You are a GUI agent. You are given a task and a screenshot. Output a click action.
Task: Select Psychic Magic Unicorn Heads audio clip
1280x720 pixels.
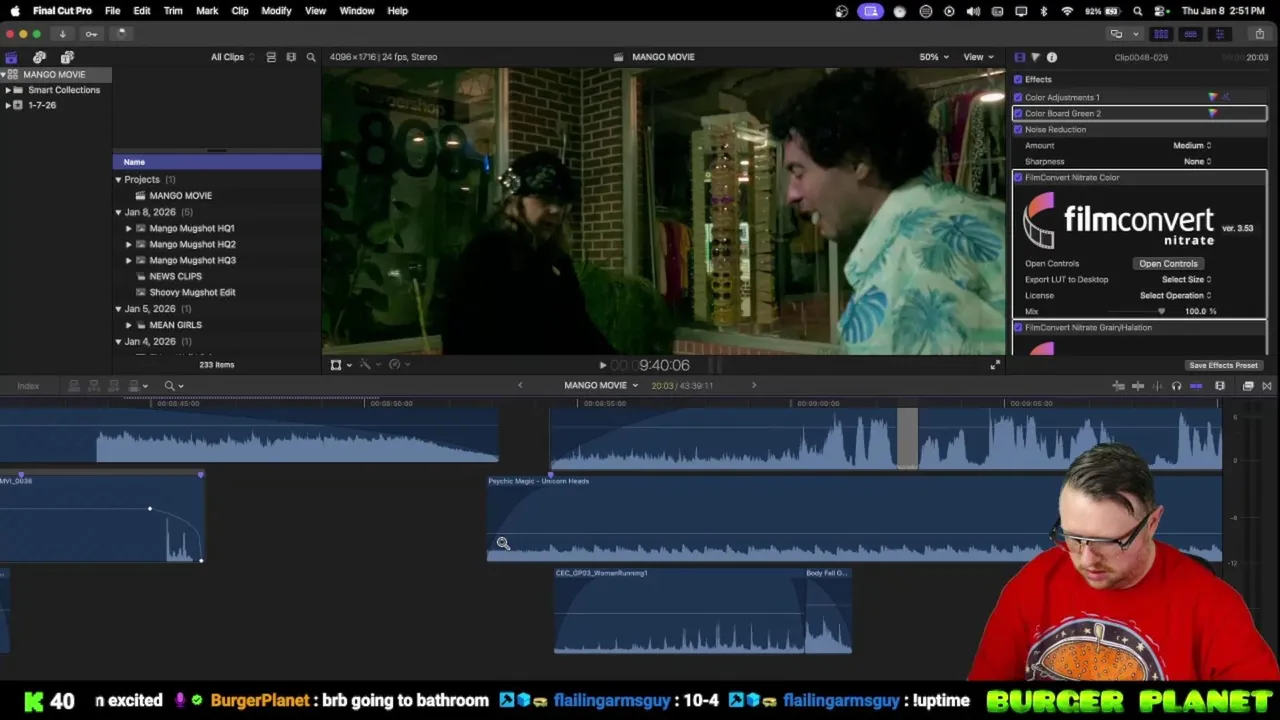pos(854,518)
